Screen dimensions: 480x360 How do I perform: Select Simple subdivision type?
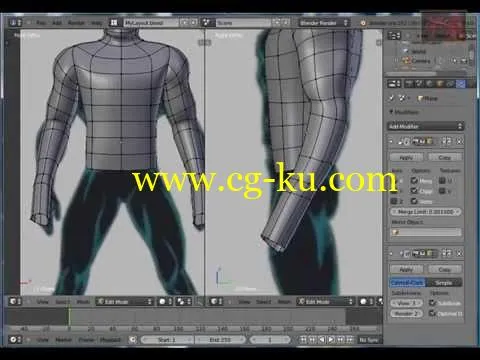coord(444,282)
